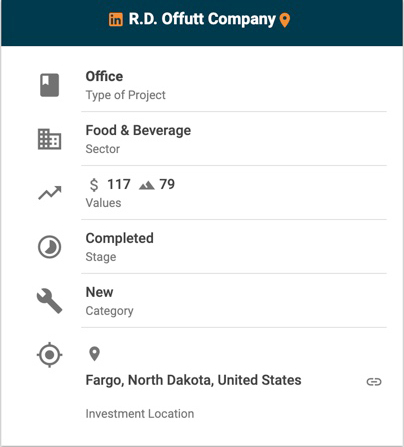Select the Fargo, North Dakota, United States text
404x447 pixels.
coord(193,380)
